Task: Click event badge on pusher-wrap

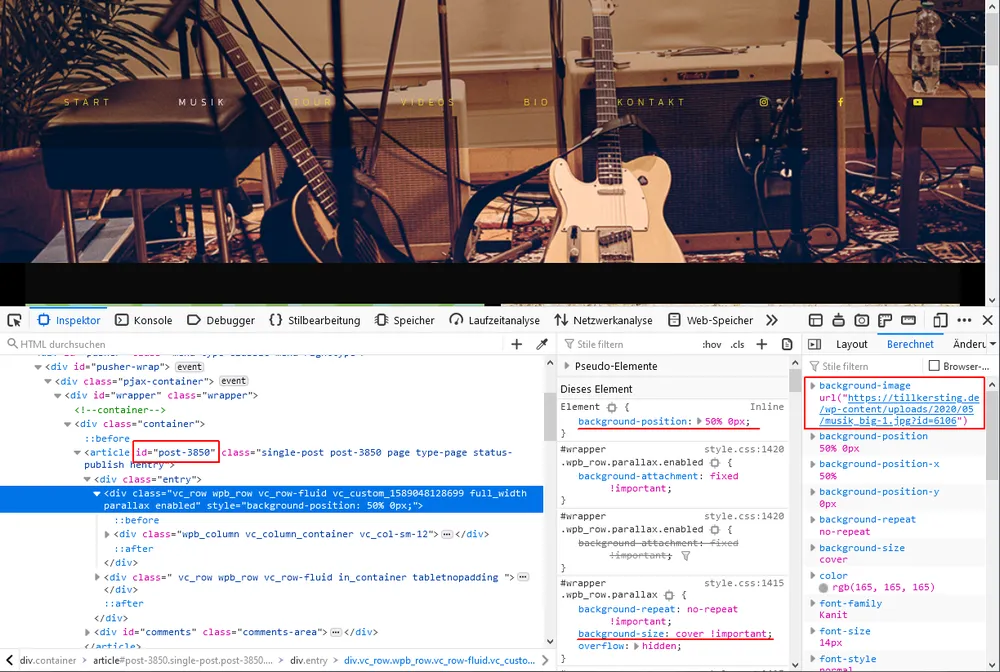Action: 189,367
